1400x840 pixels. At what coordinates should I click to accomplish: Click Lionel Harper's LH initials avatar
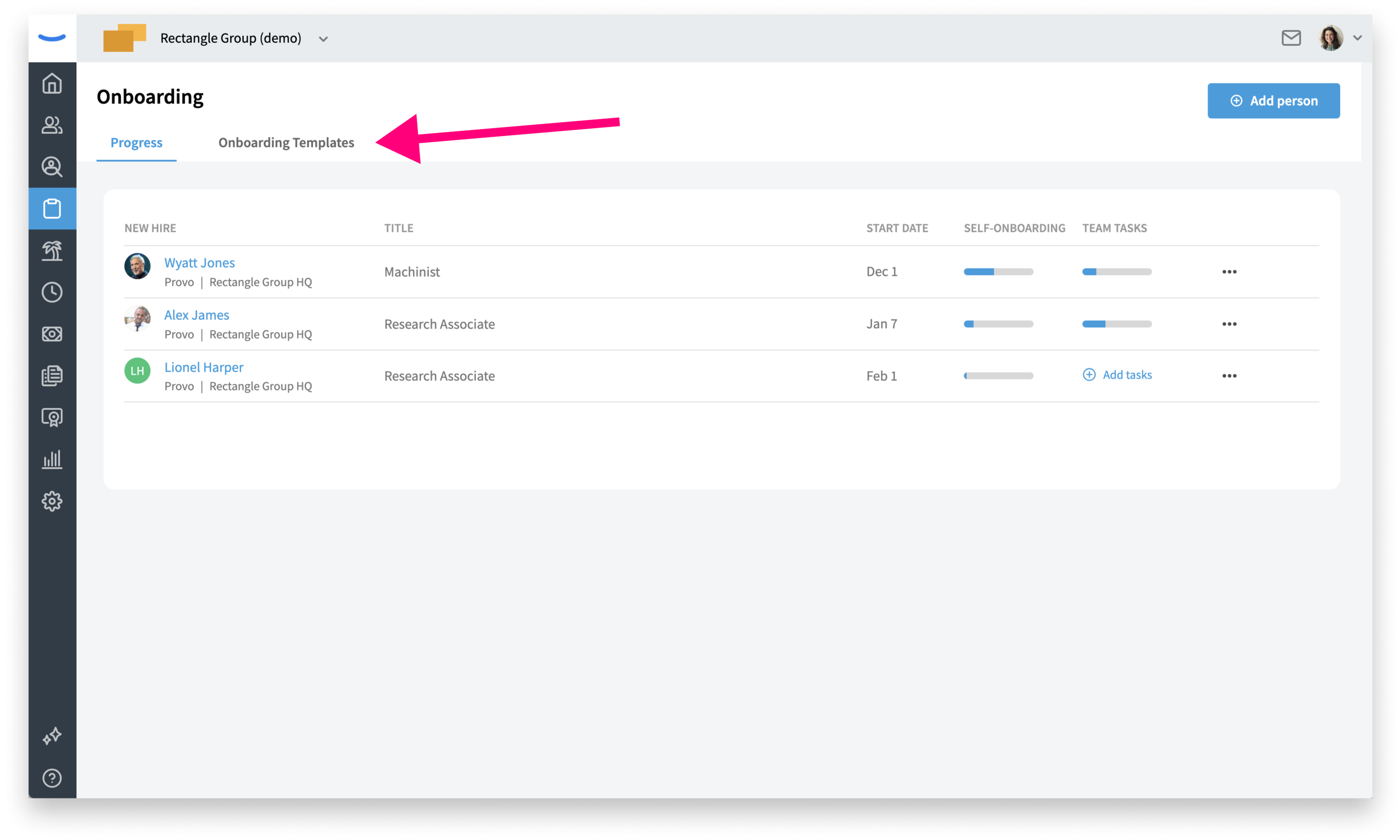pos(137,371)
